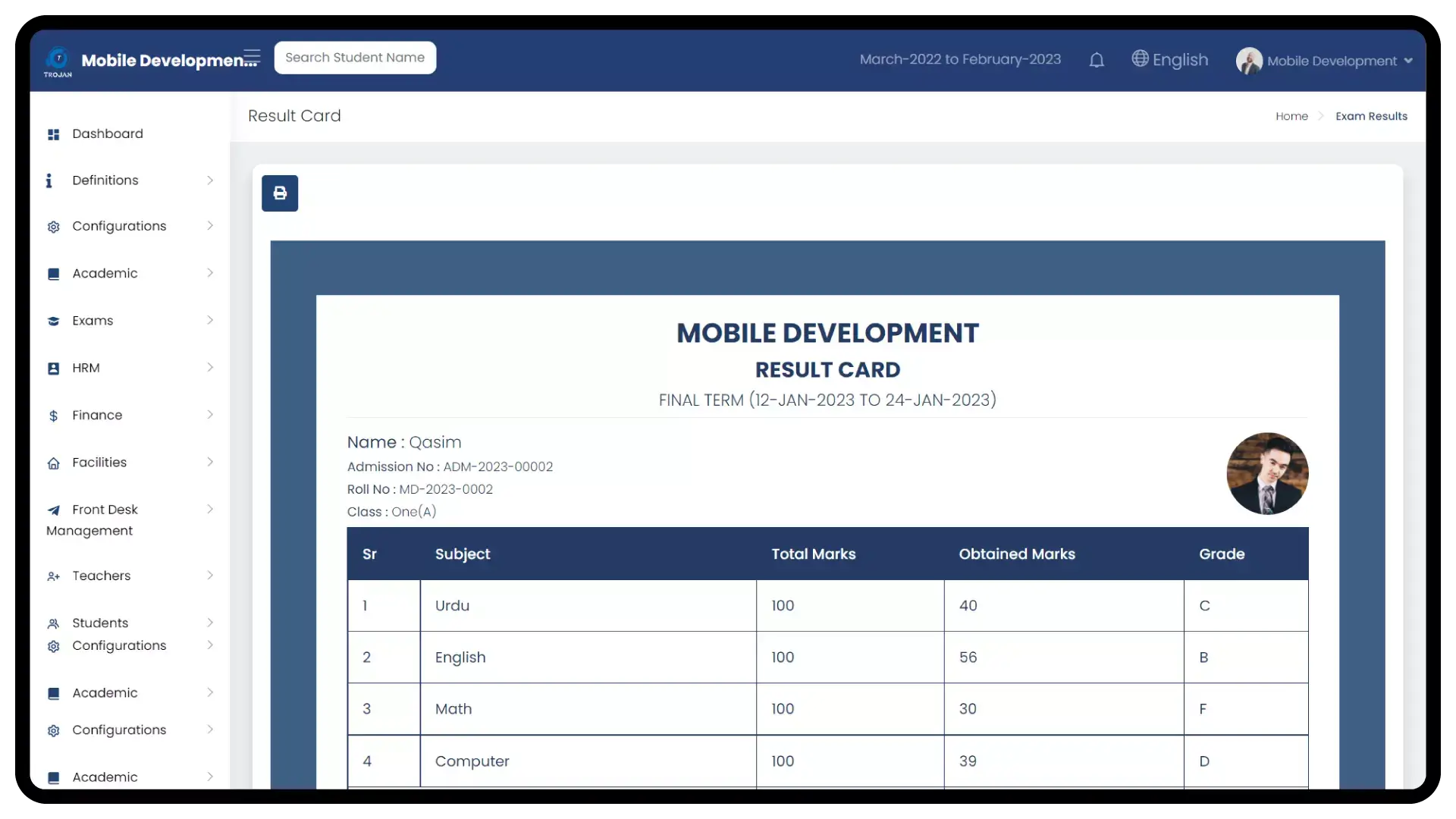Click the Trojan logo in the header

click(58, 61)
